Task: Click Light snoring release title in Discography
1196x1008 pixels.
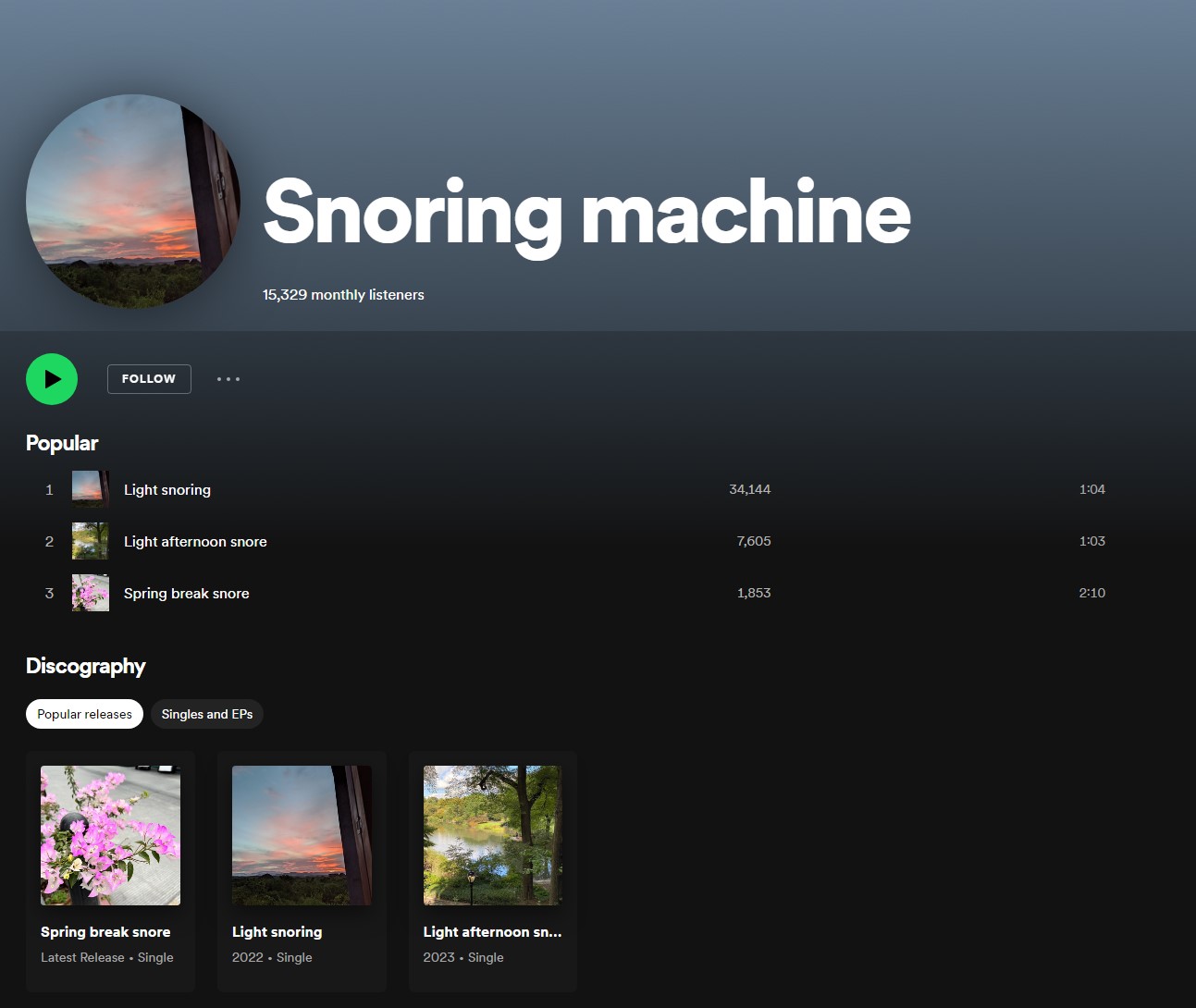Action: 277,932
